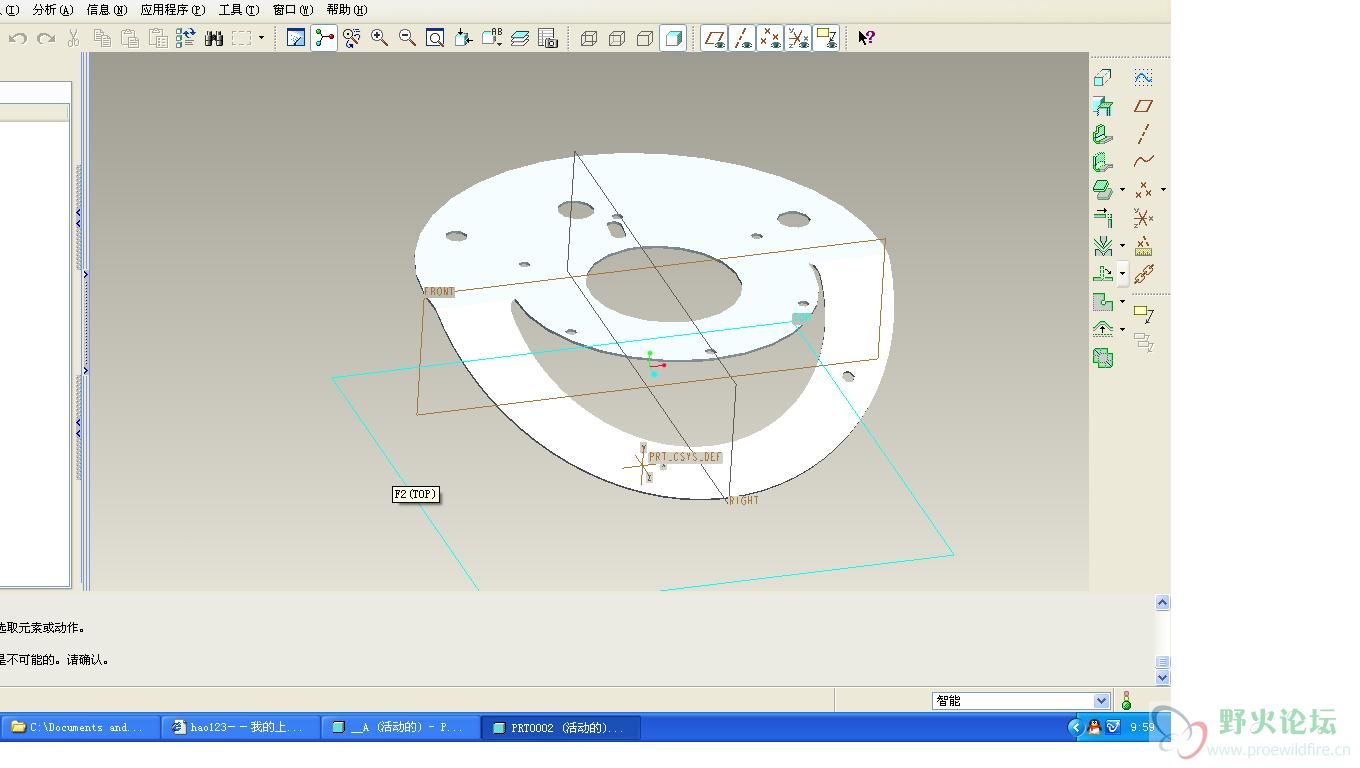Click the Redo arrow icon
This screenshot has height=768, width=1360.
click(45, 38)
